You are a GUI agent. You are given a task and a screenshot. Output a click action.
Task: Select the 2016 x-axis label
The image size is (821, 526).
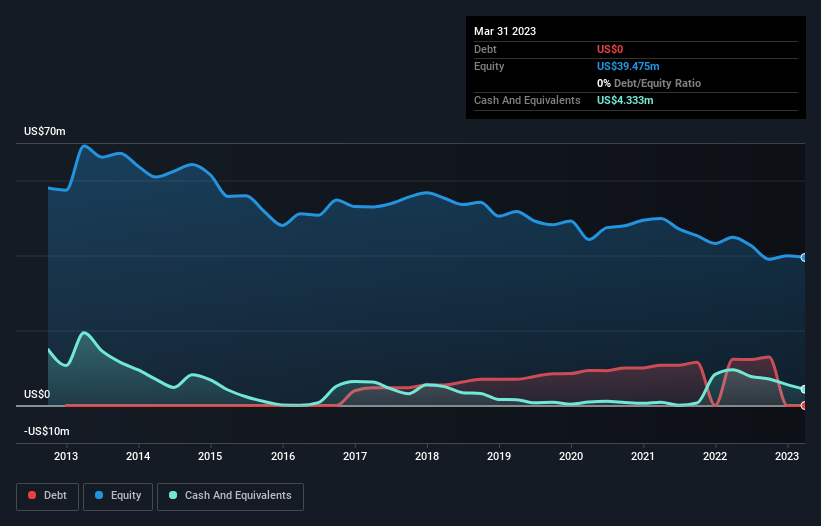pos(283,457)
